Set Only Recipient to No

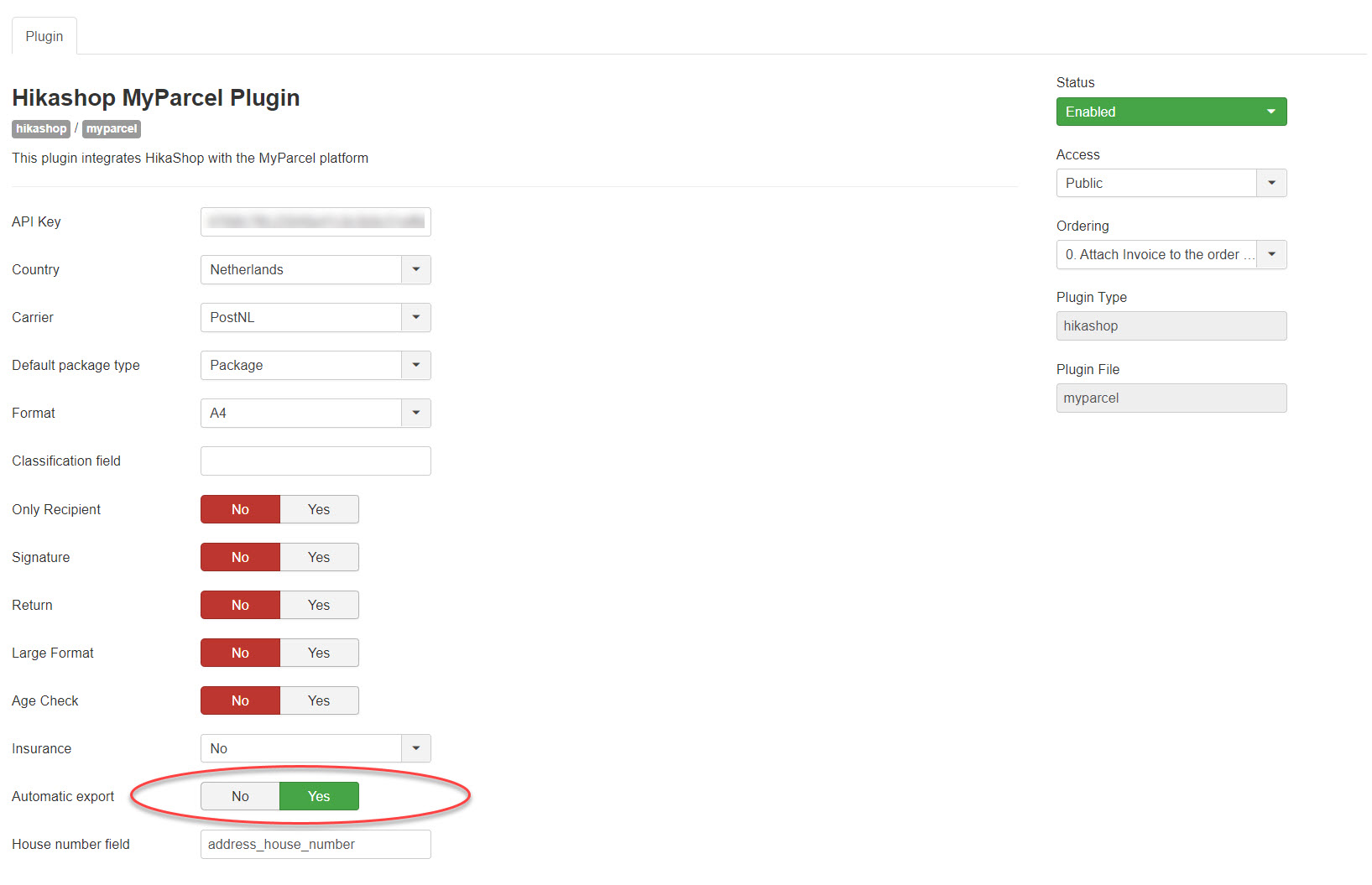pos(240,509)
